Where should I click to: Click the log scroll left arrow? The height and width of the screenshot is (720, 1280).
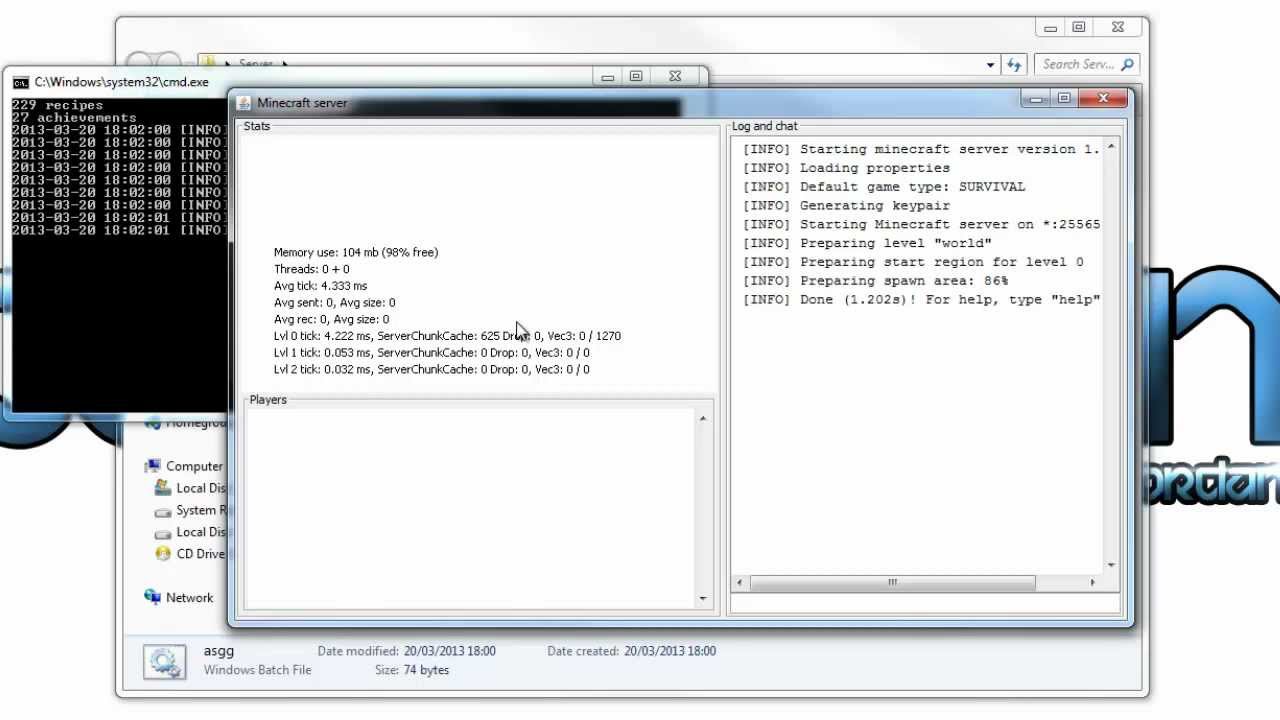[739, 582]
